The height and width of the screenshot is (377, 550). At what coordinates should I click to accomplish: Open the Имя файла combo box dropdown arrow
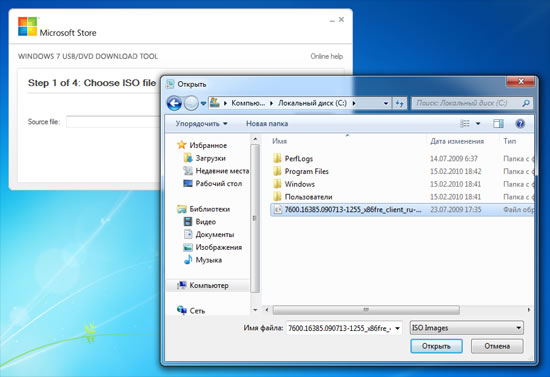(x=398, y=328)
